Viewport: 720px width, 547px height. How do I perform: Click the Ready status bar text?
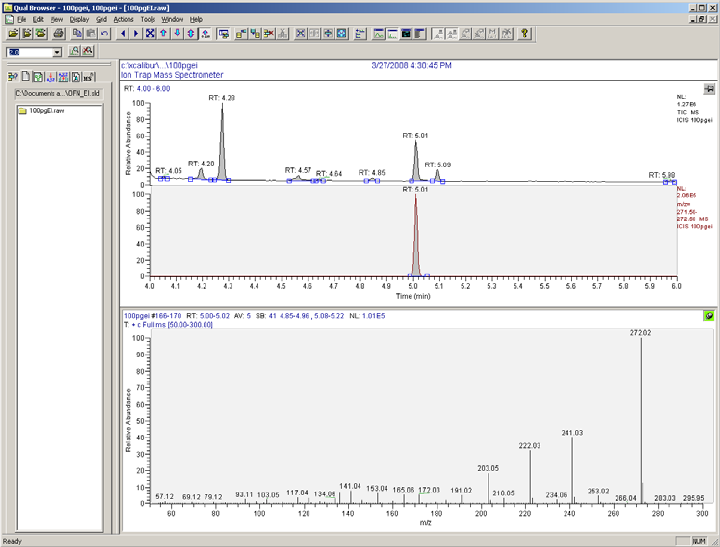[x=12, y=541]
